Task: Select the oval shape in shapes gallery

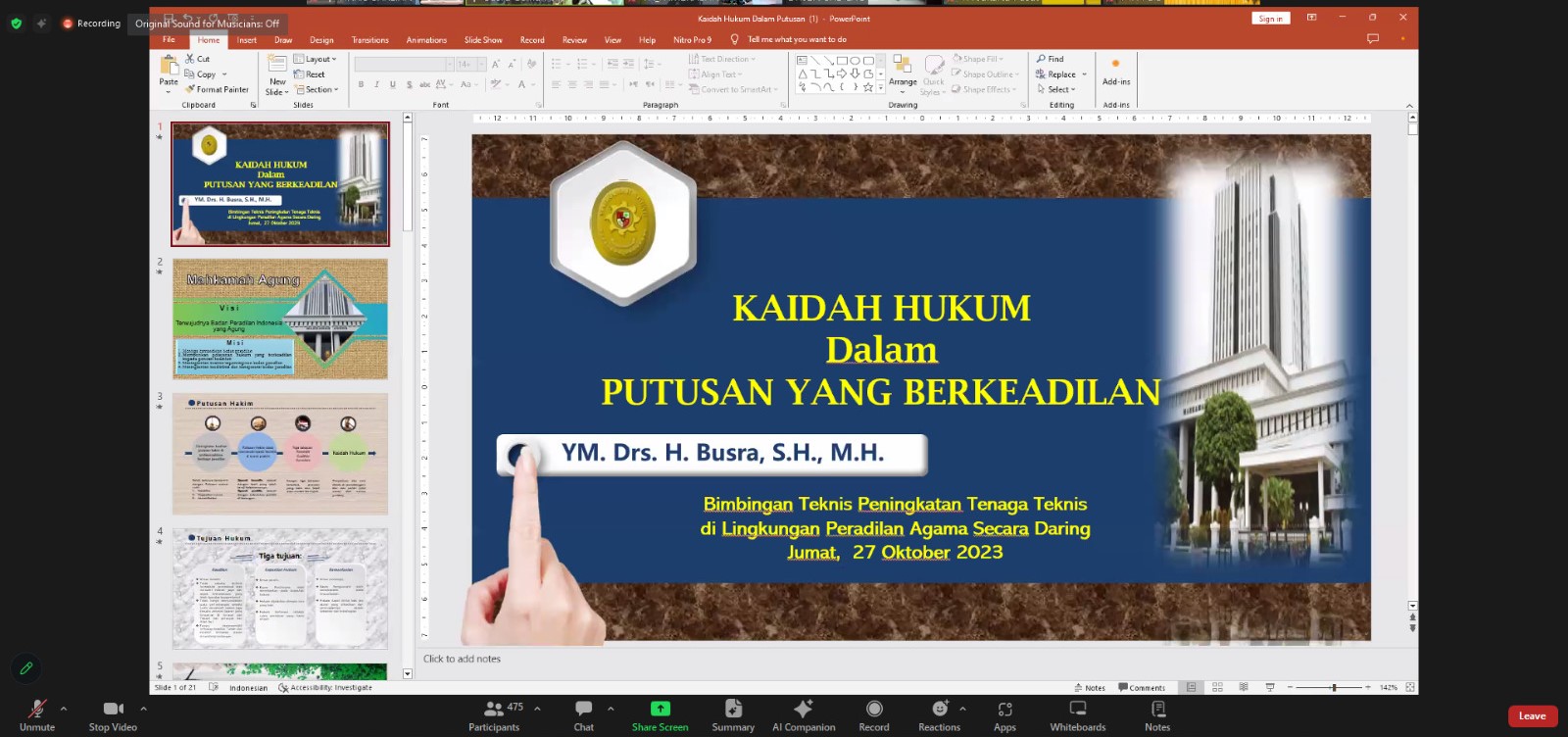Action: (x=855, y=61)
